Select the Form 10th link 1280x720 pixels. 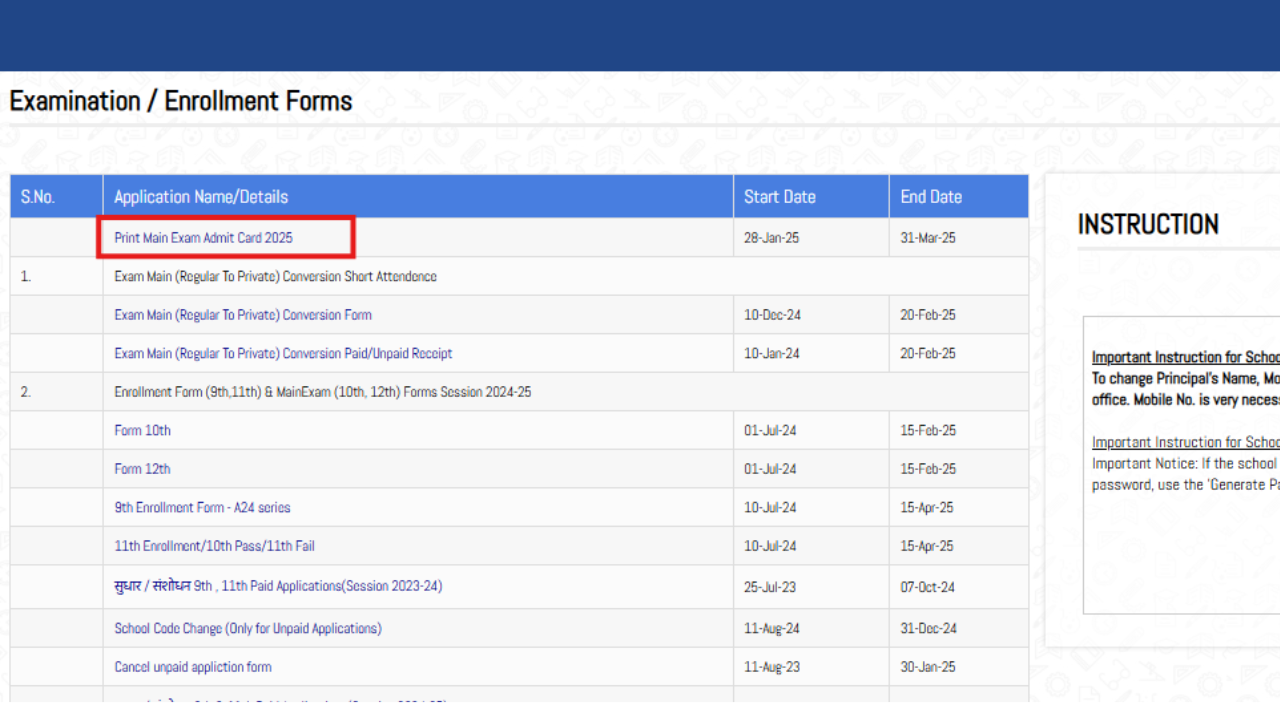tap(142, 430)
